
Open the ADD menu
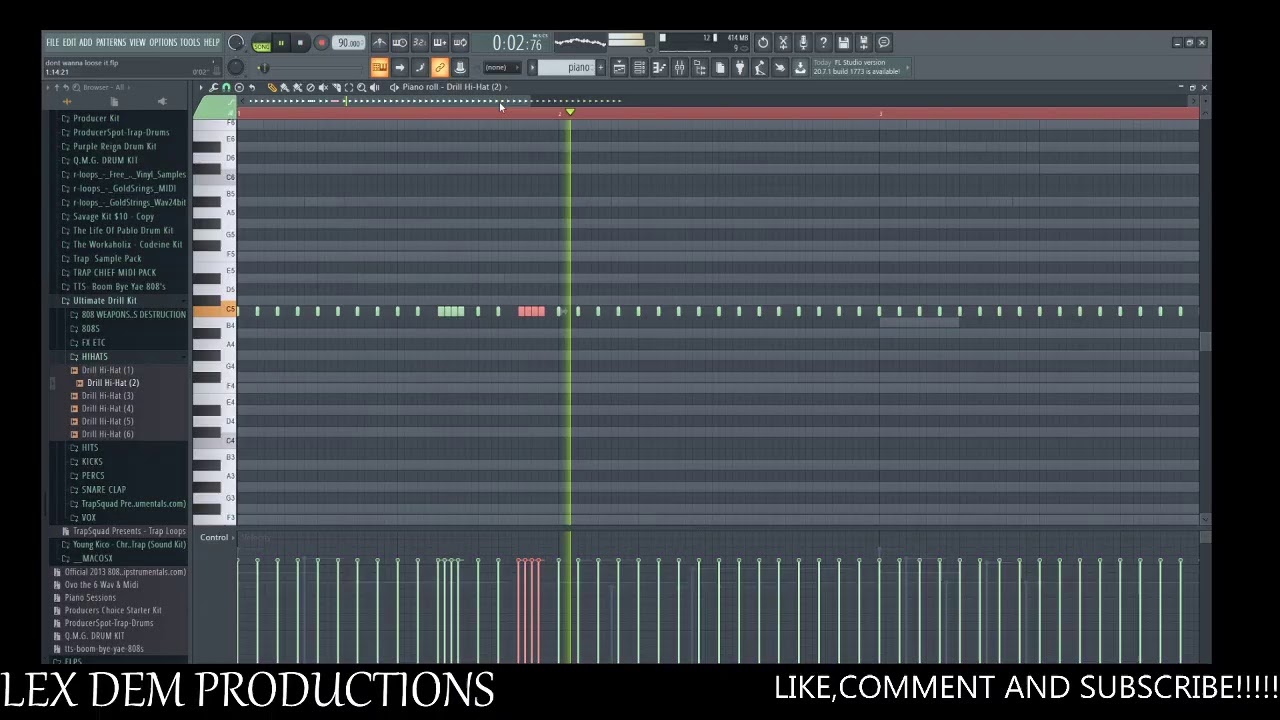tap(86, 42)
